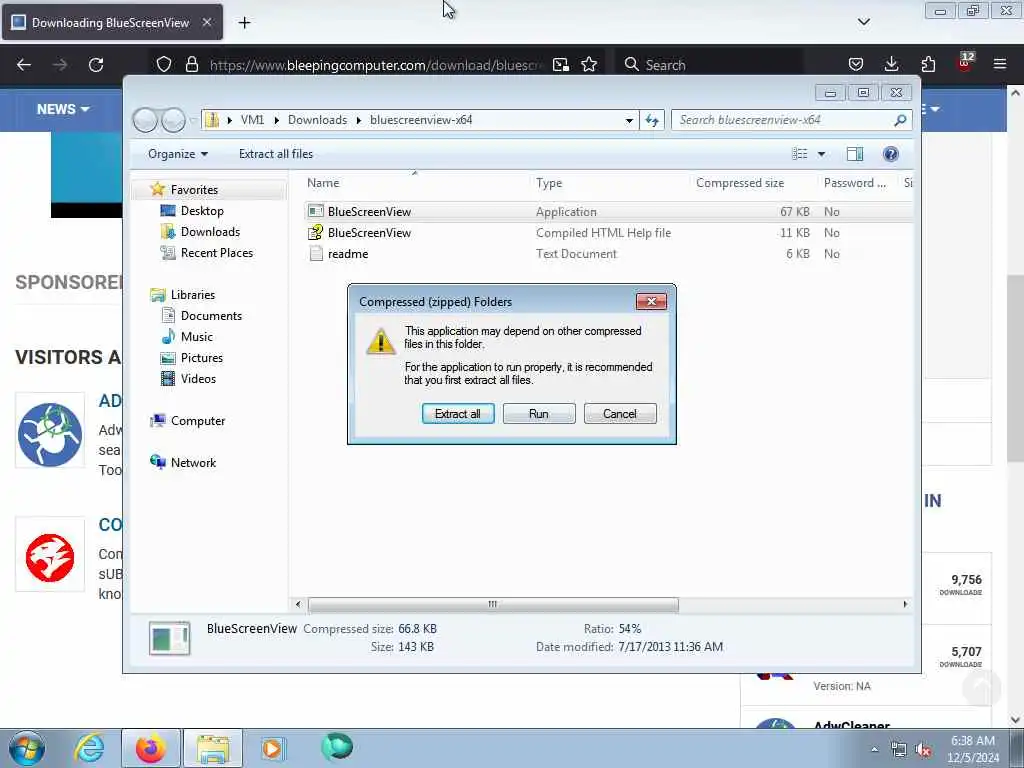Switch to Firefox on the taskbar
Image resolution: width=1024 pixels, height=768 pixels.
click(151, 748)
